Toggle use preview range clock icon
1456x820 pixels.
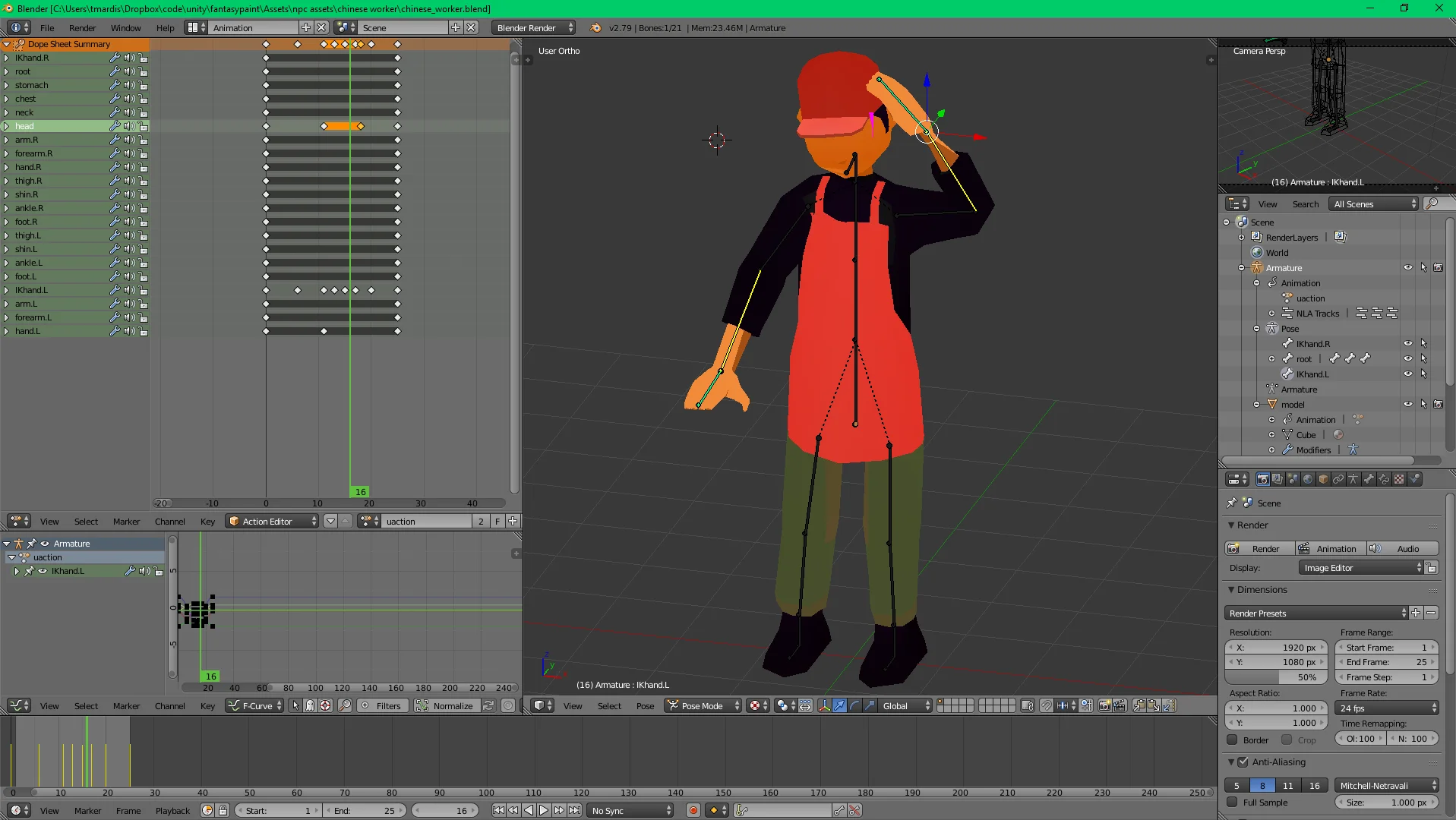point(207,810)
